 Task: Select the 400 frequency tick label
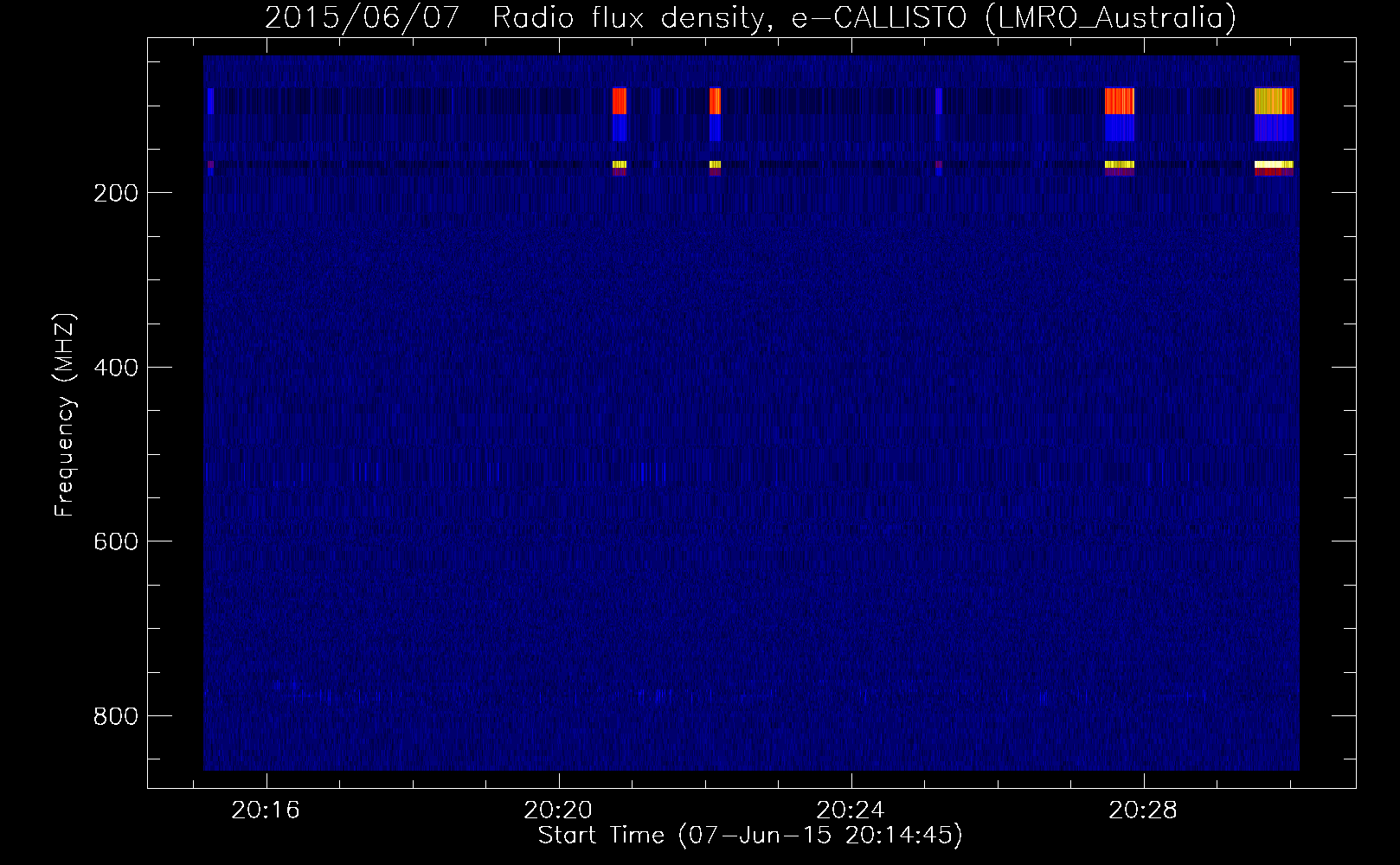(115, 368)
